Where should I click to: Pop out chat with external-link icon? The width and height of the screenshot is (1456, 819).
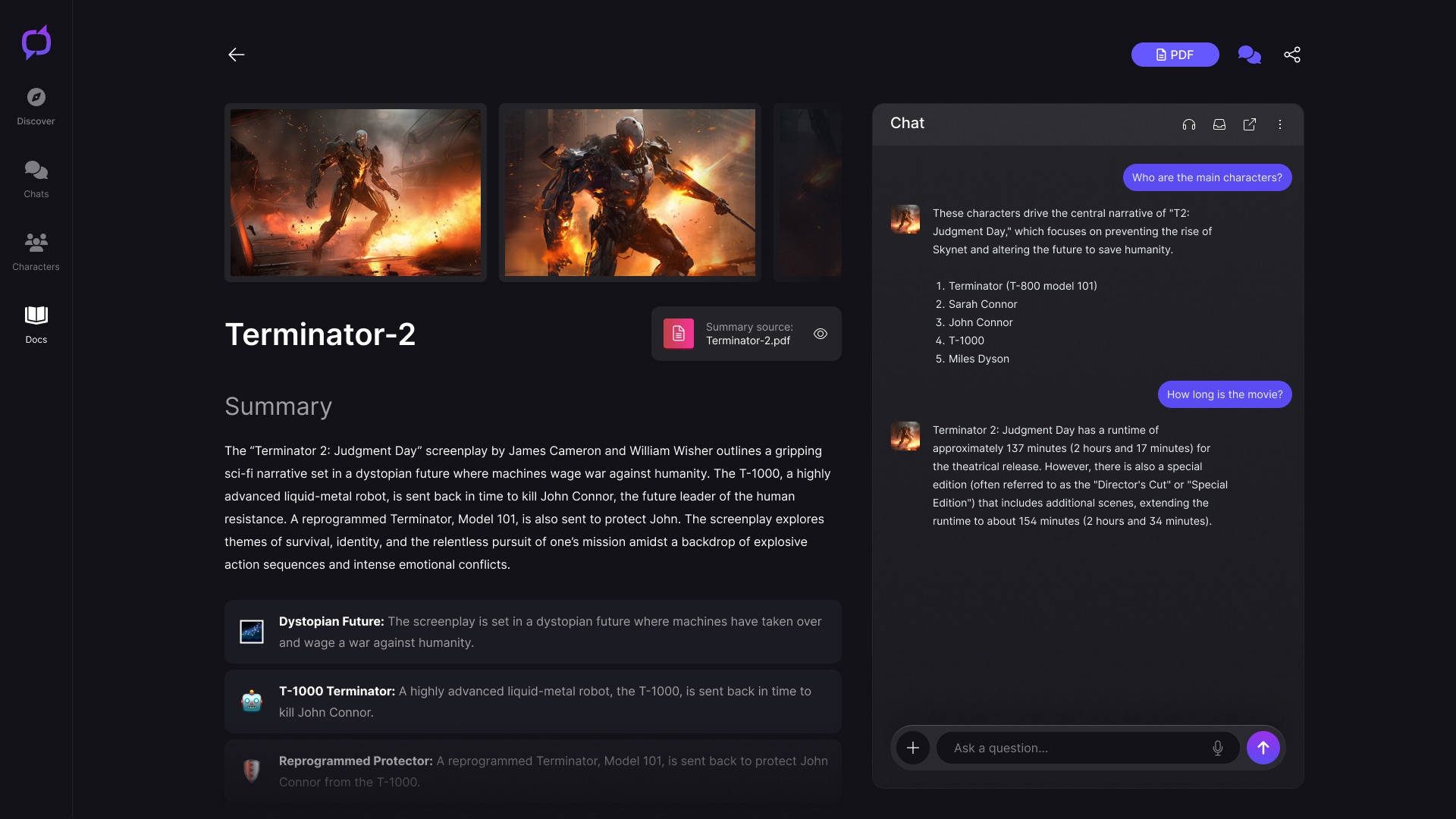click(1249, 124)
